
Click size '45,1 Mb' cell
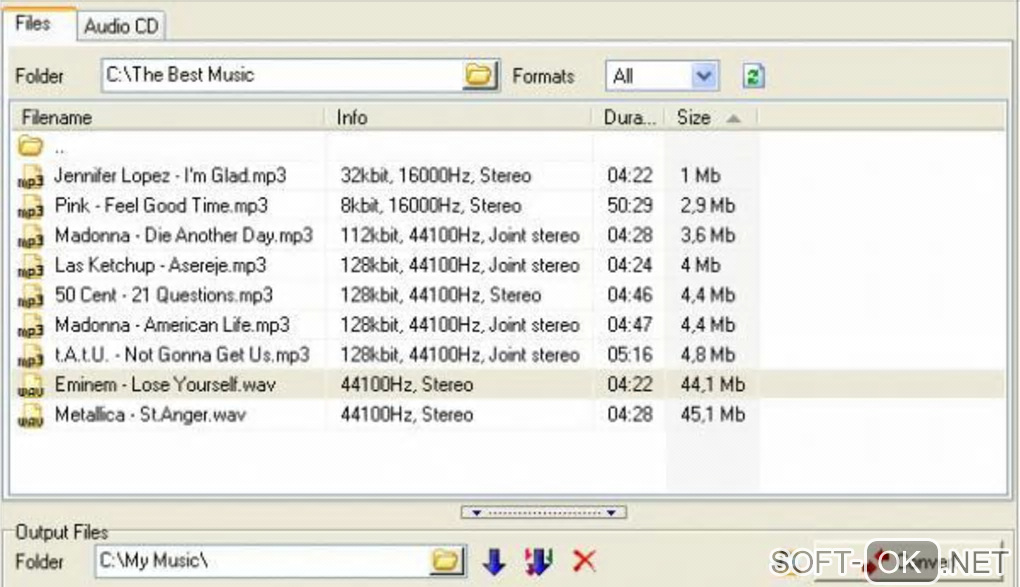tap(712, 415)
